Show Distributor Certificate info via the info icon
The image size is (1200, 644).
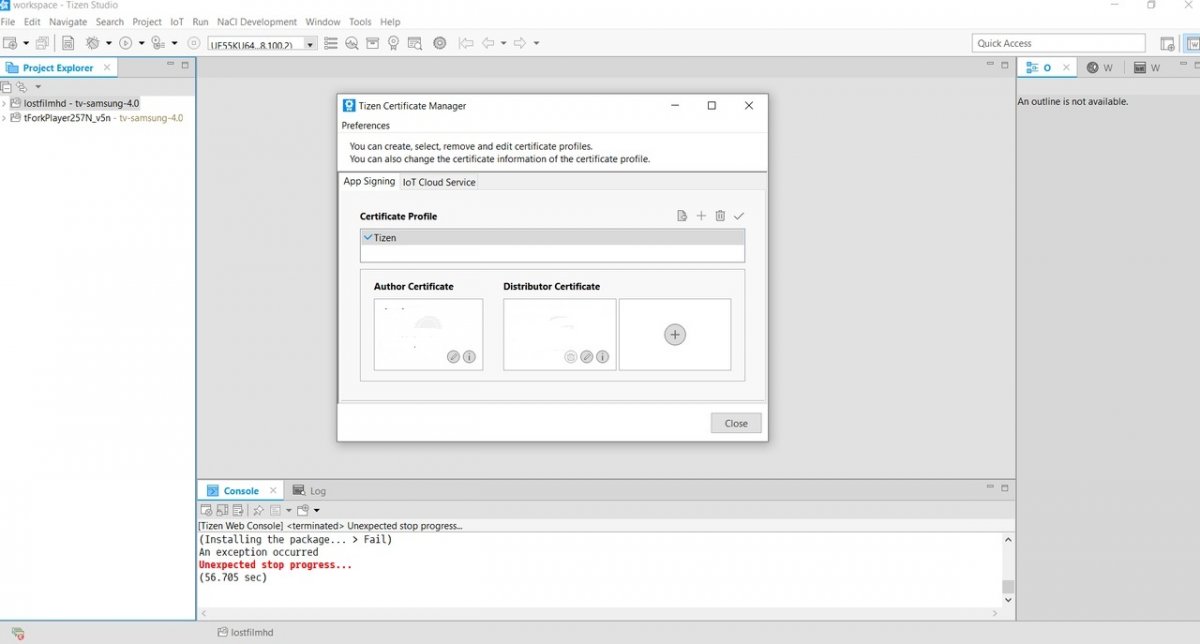click(x=602, y=357)
